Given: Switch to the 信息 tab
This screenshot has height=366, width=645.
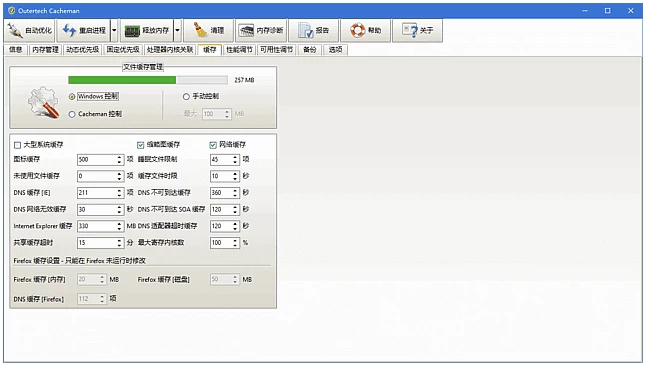Looking at the screenshot, I should pos(16,50).
